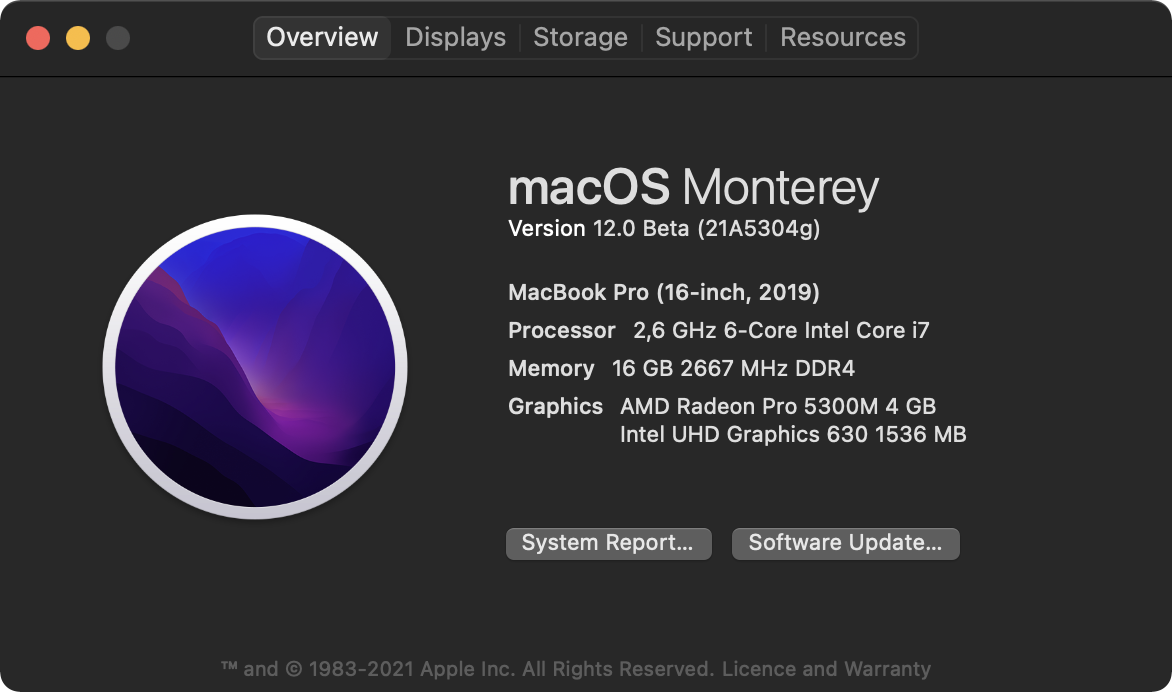Image resolution: width=1172 pixels, height=692 pixels.
Task: Close the About This Mac window
Action: point(38,38)
